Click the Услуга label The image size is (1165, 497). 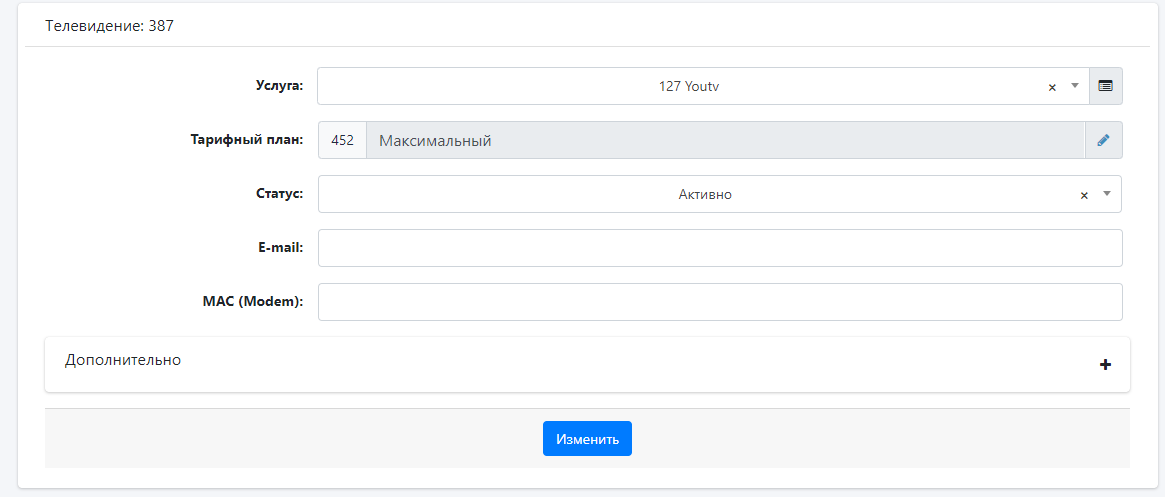[x=279, y=86]
